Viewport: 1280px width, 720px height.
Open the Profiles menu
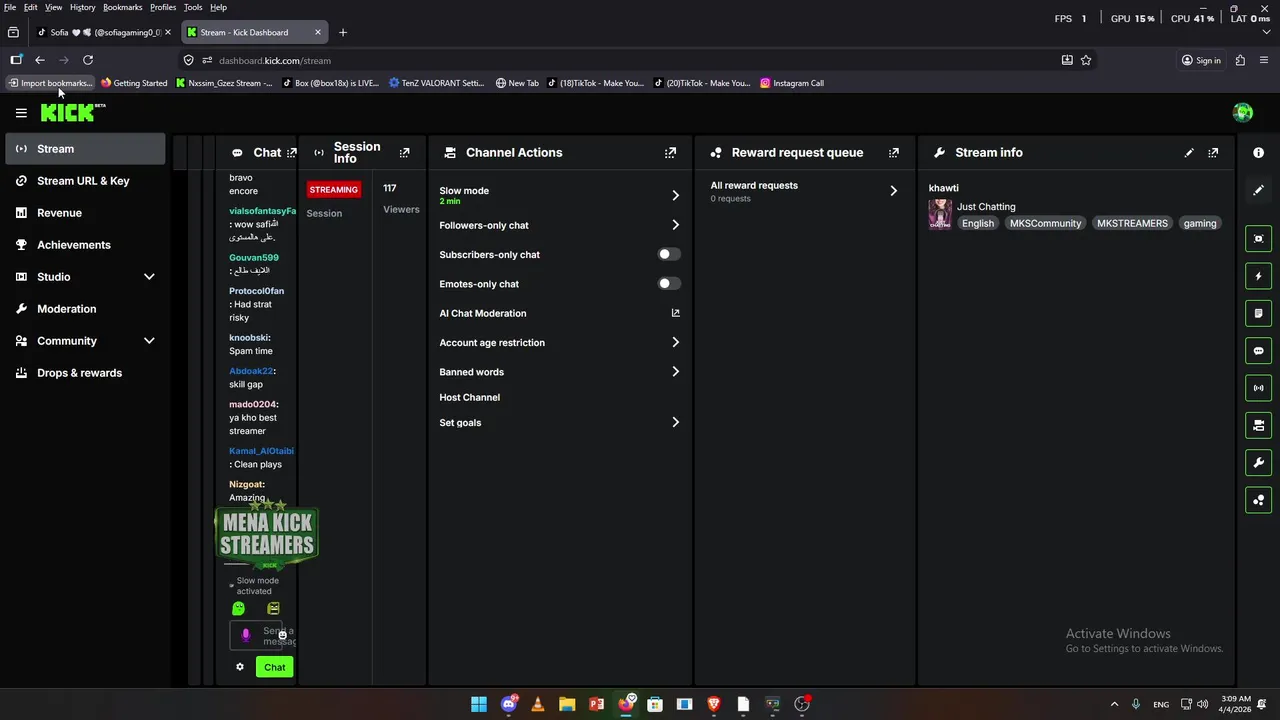click(163, 7)
